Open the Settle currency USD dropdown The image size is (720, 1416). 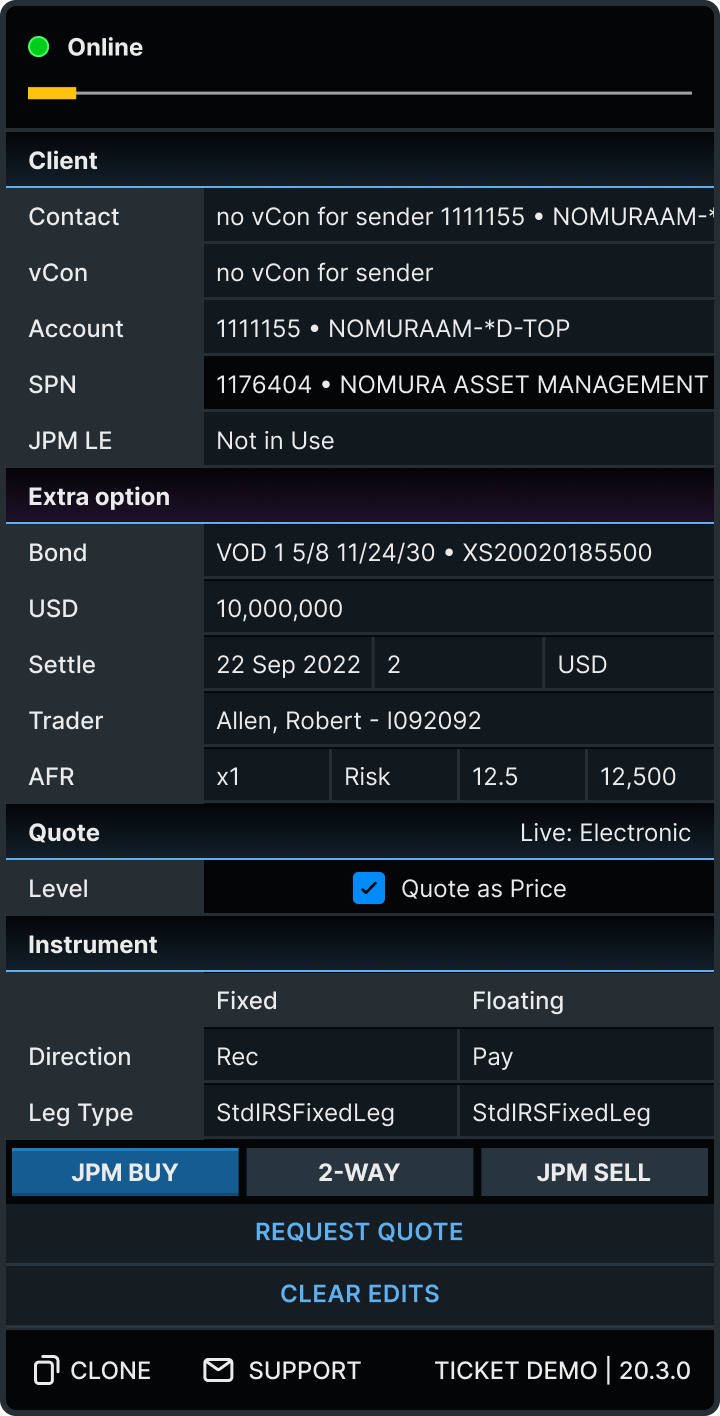pos(630,664)
